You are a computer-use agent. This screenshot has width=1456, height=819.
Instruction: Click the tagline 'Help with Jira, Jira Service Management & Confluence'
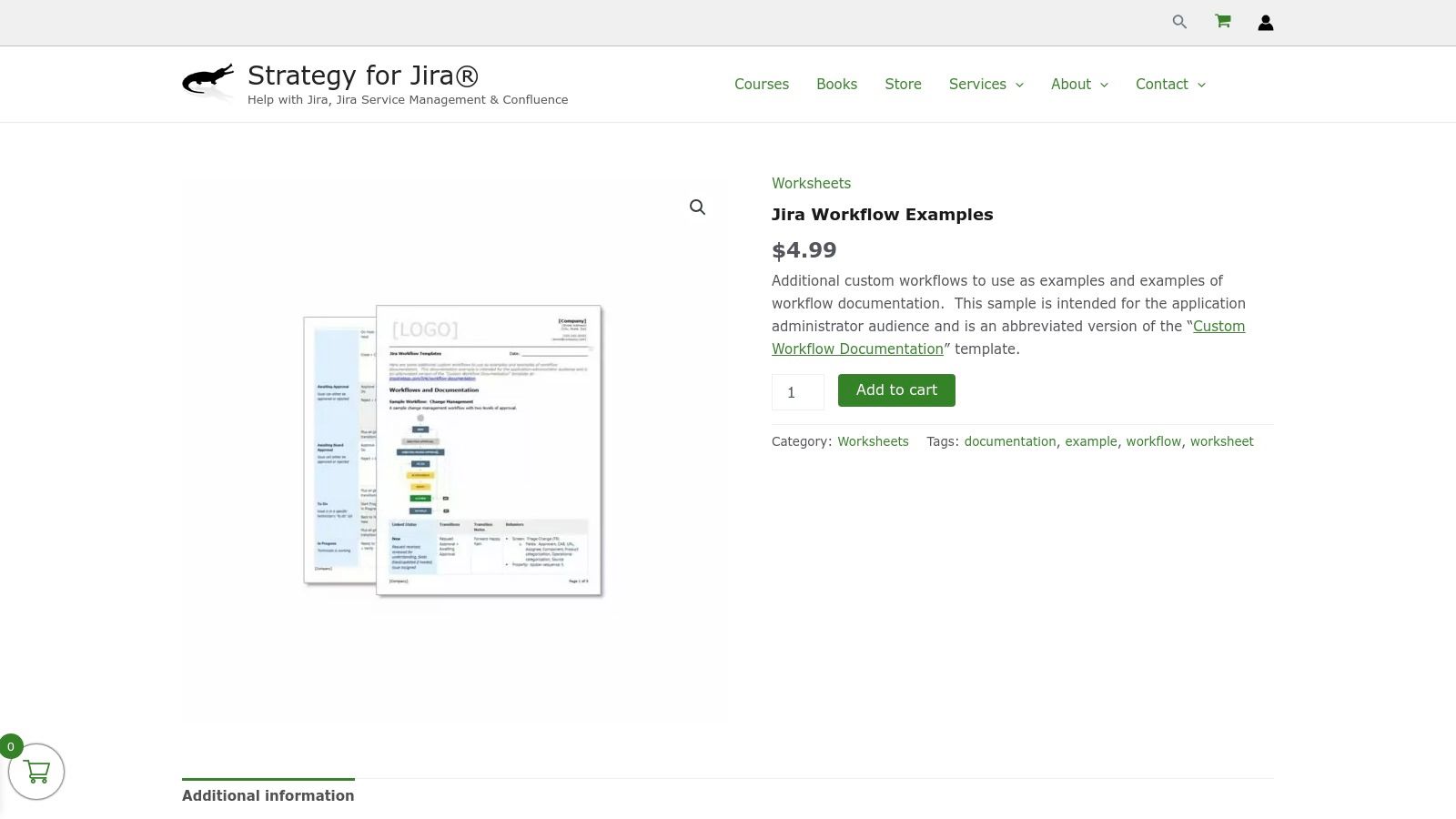click(x=408, y=100)
